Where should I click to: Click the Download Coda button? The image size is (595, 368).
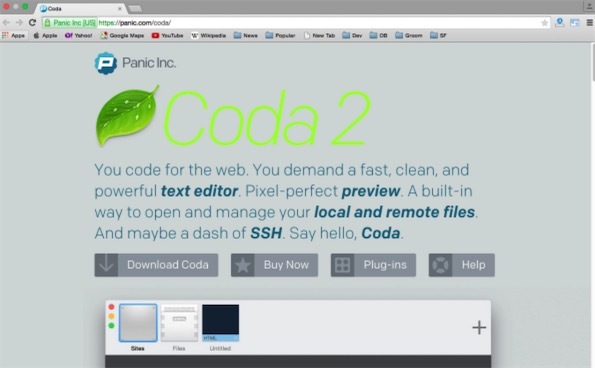(x=156, y=265)
